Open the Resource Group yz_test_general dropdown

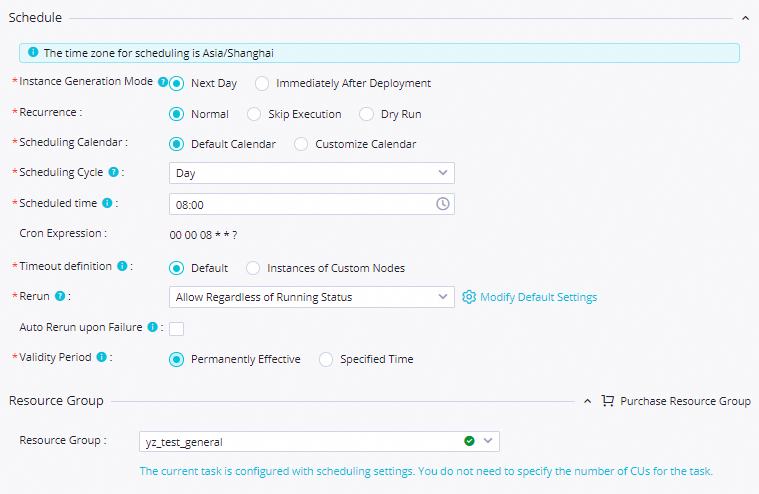tap(319, 441)
